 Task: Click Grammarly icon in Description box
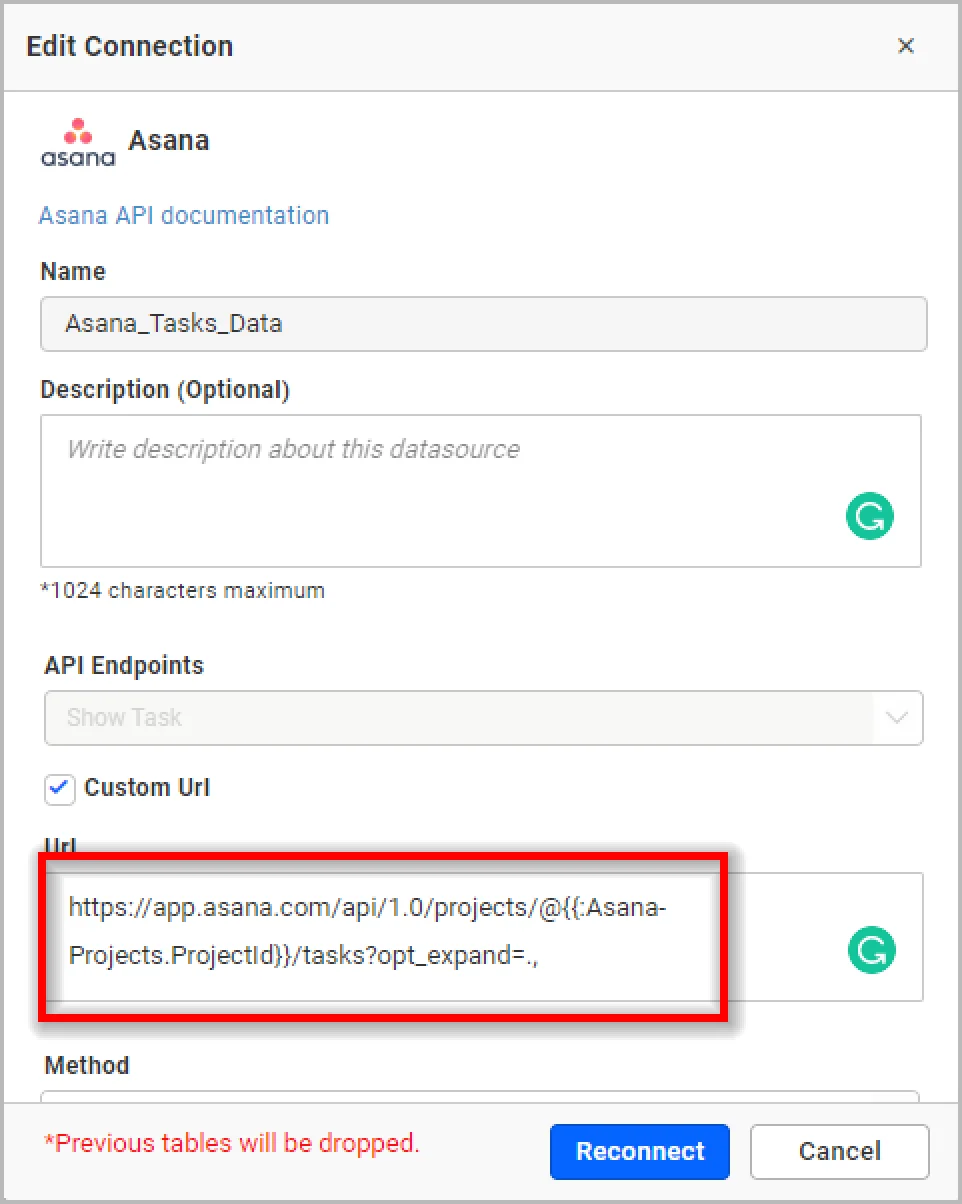869,517
